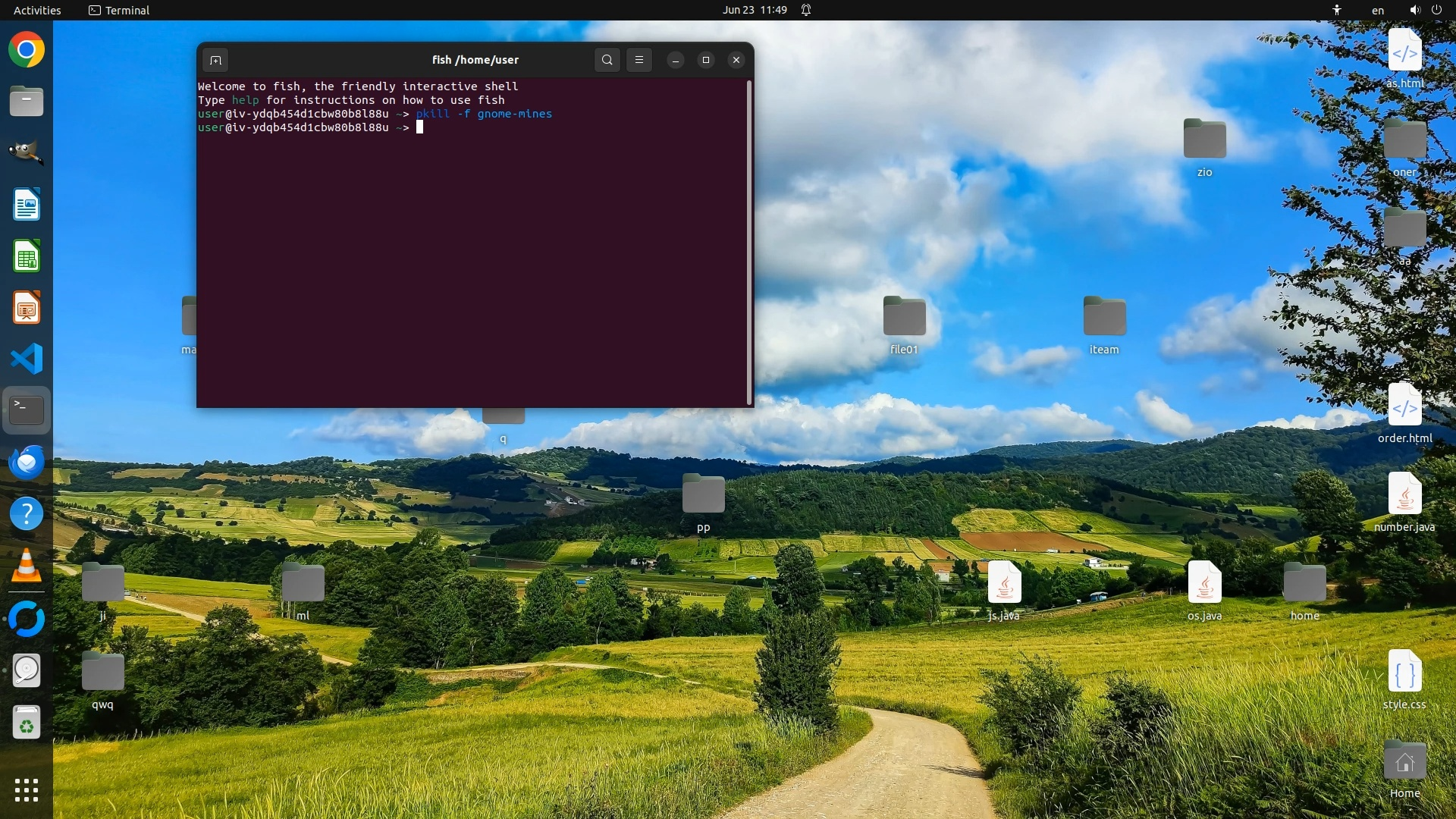This screenshot has height=819, width=1456.
Task: Launch LibreOffice Impress
Action: pos(27,308)
